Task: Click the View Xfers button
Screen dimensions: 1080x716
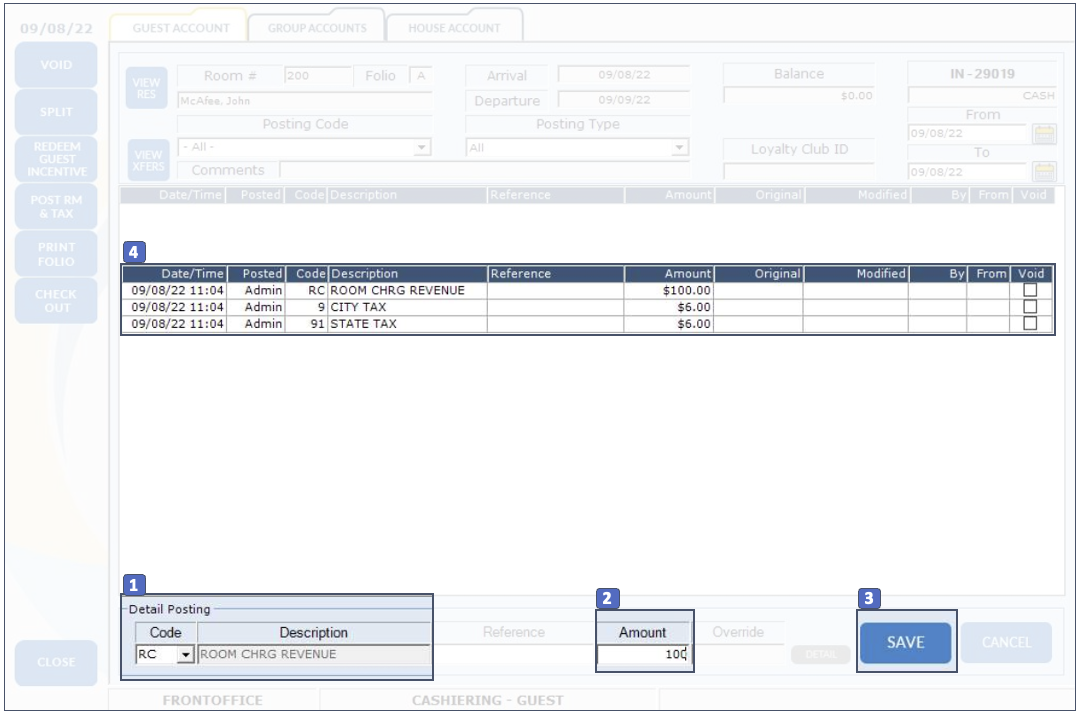Action: pyautogui.click(x=146, y=160)
